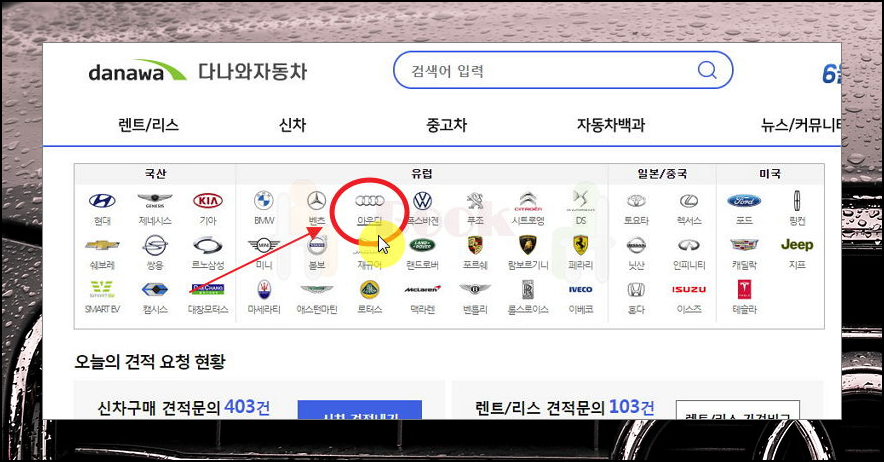Open the Peugeot (푸조) brand logo
The image size is (884, 462).
pyautogui.click(x=475, y=201)
